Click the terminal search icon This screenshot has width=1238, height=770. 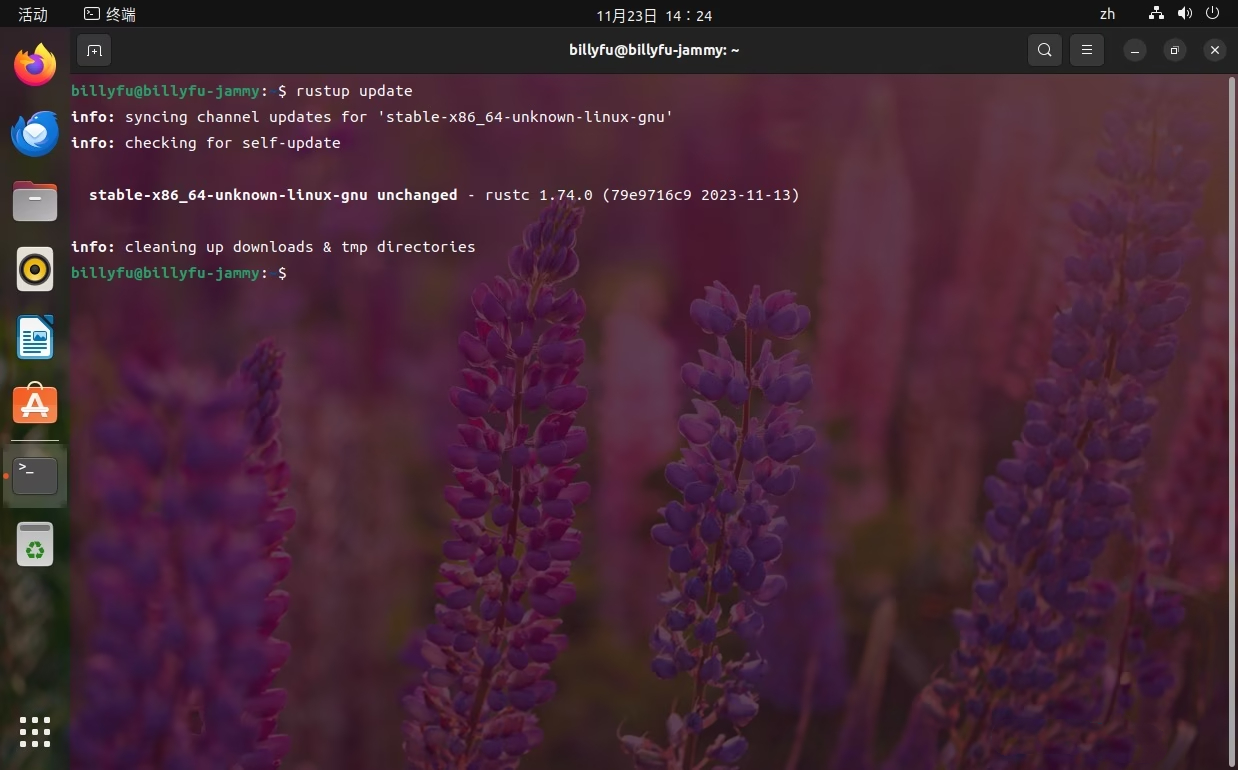pyautogui.click(x=1044, y=50)
